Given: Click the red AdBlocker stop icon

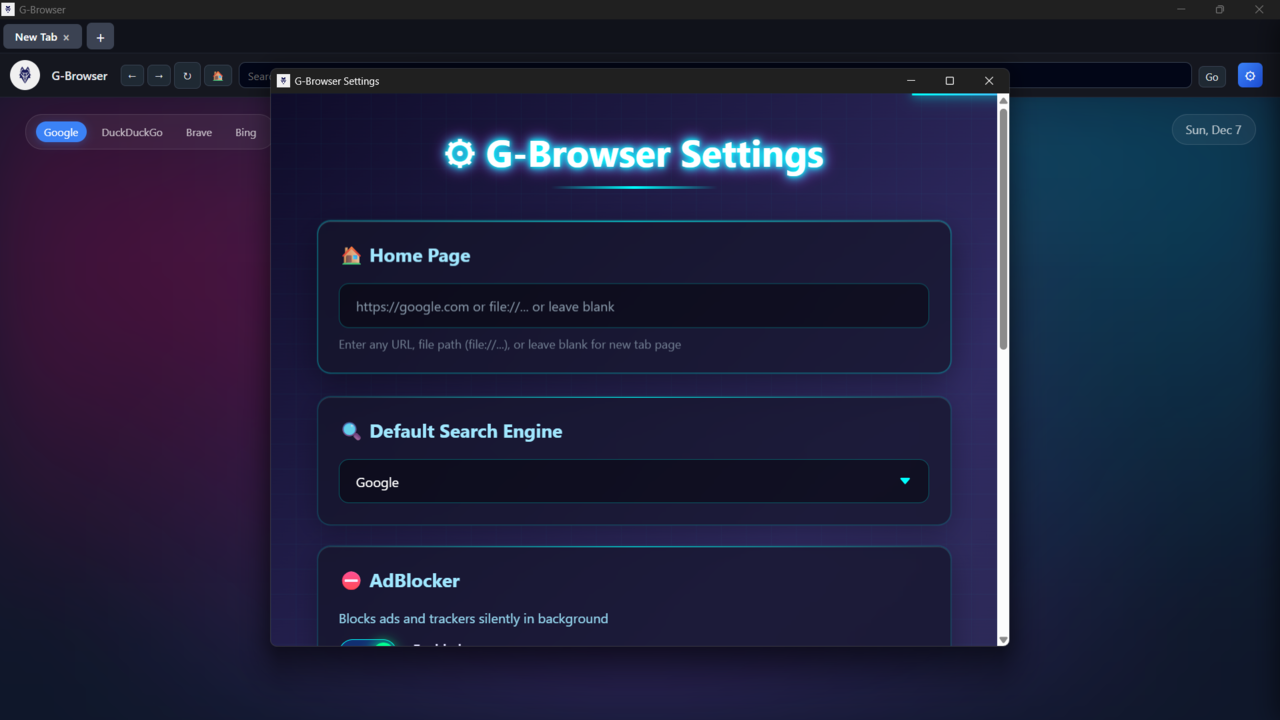Looking at the screenshot, I should [351, 580].
